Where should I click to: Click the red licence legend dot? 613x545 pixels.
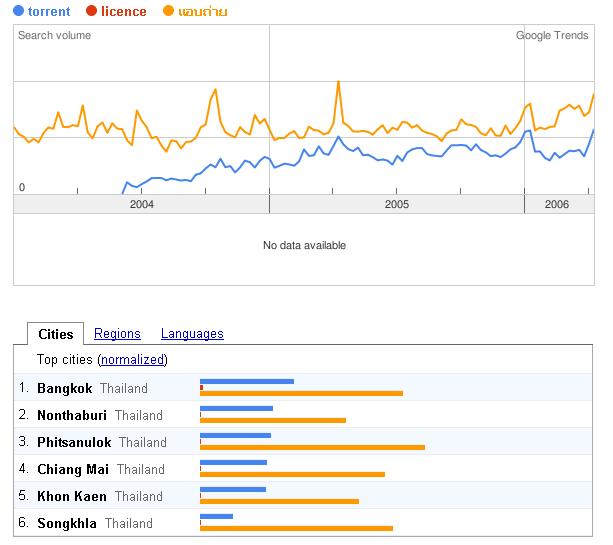(92, 12)
